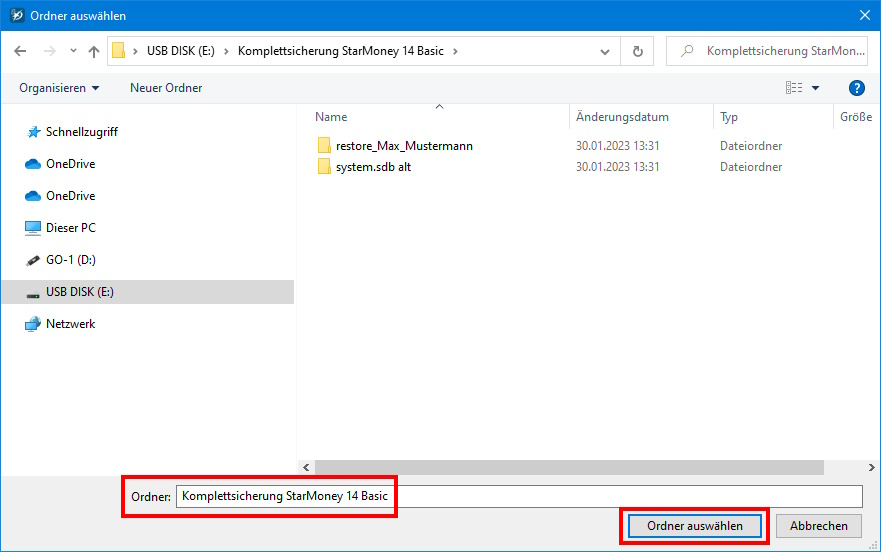
Task: Open Netzwerk in the sidebar
Action: click(x=70, y=324)
